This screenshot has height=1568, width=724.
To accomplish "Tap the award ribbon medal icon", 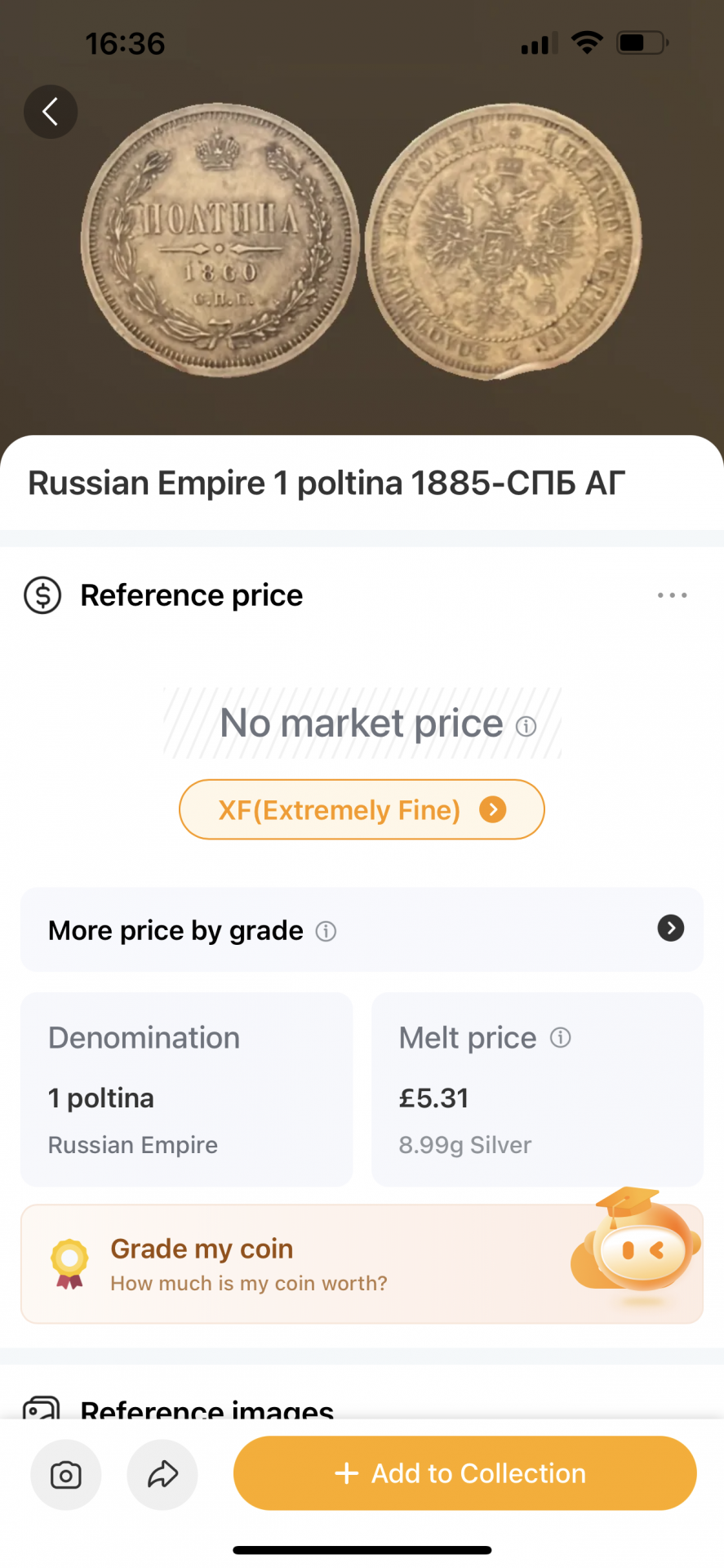I will [69, 1263].
